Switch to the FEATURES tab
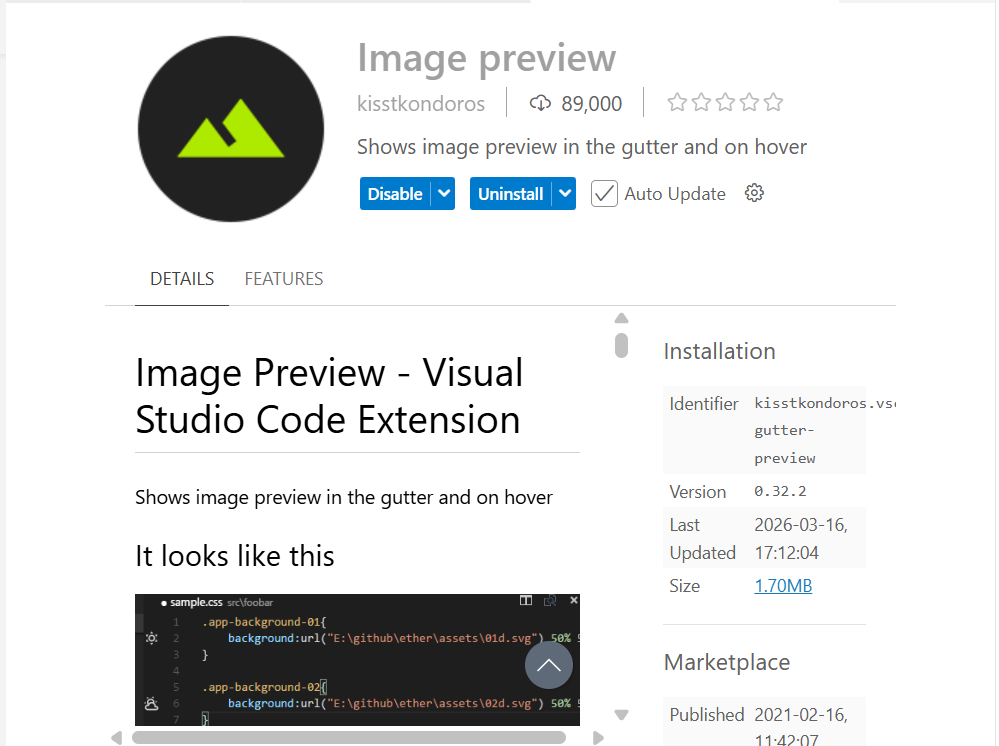Image resolution: width=999 pixels, height=746 pixels. click(x=284, y=279)
